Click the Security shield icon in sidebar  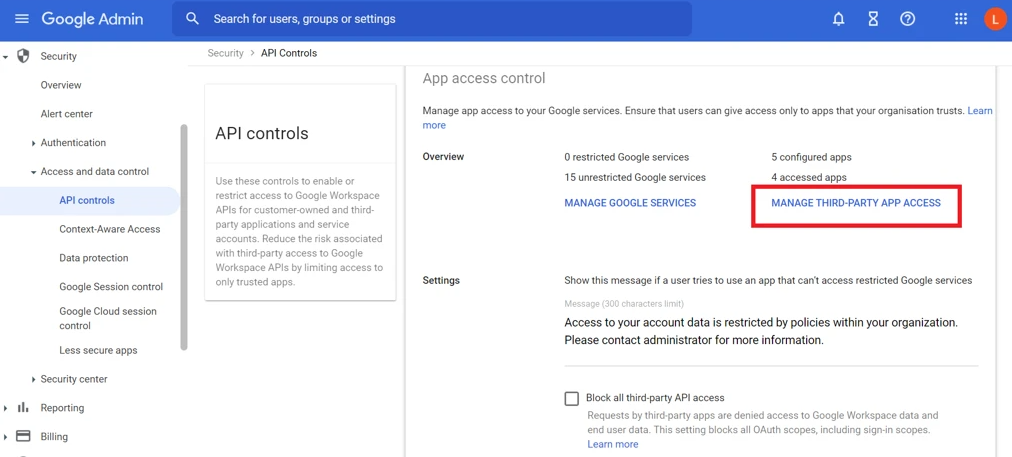click(x=24, y=56)
